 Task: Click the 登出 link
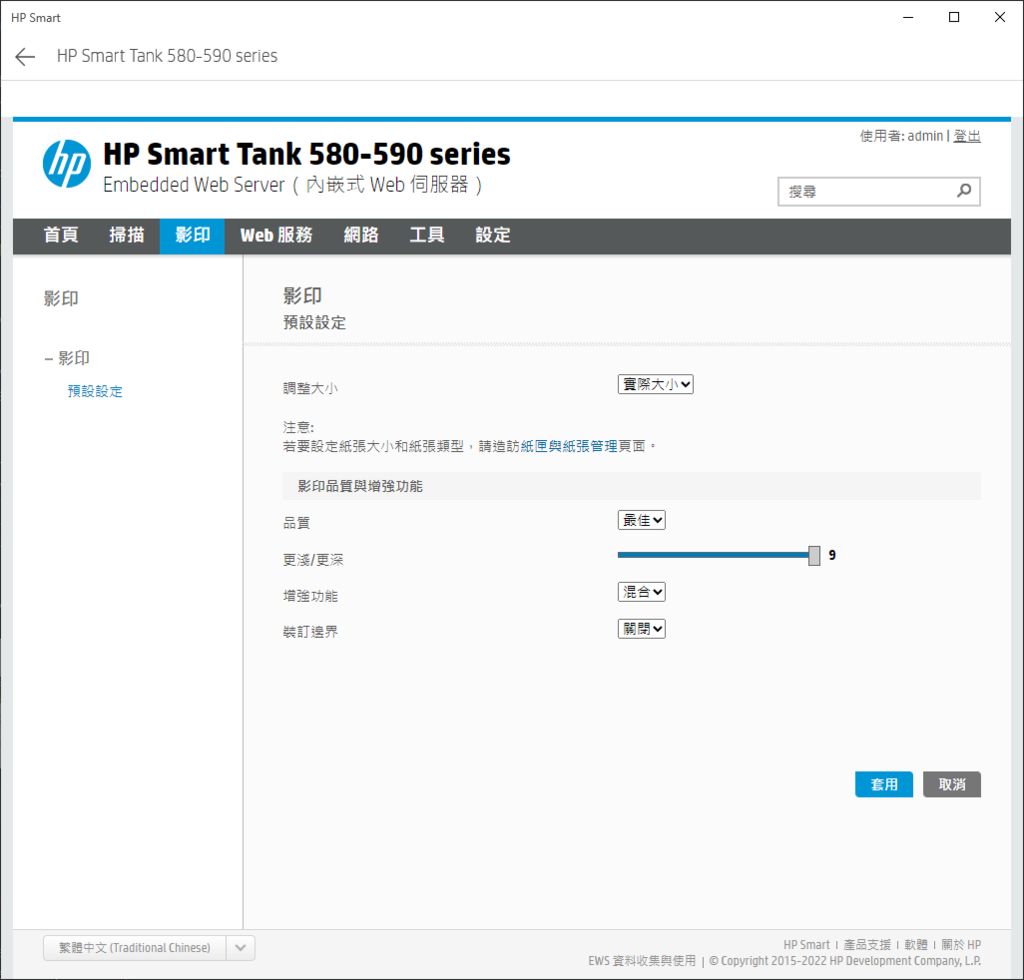(x=967, y=136)
